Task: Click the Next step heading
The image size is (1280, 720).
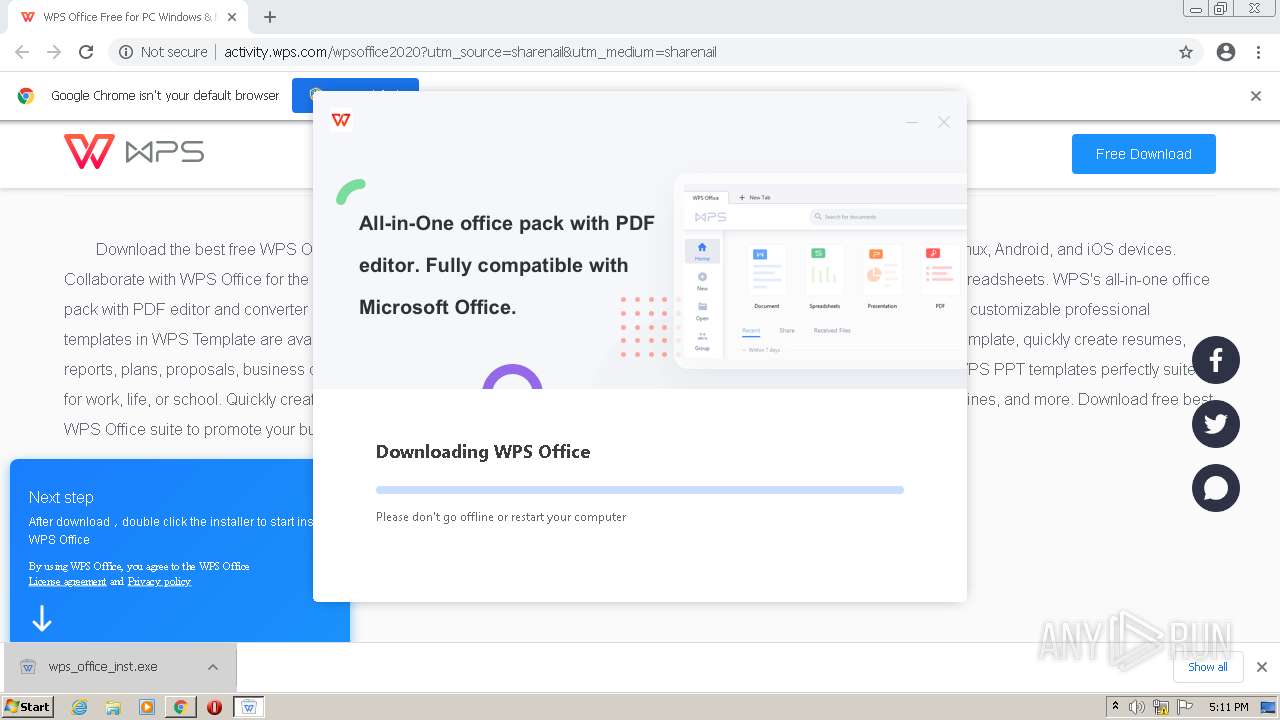Action: (61, 497)
